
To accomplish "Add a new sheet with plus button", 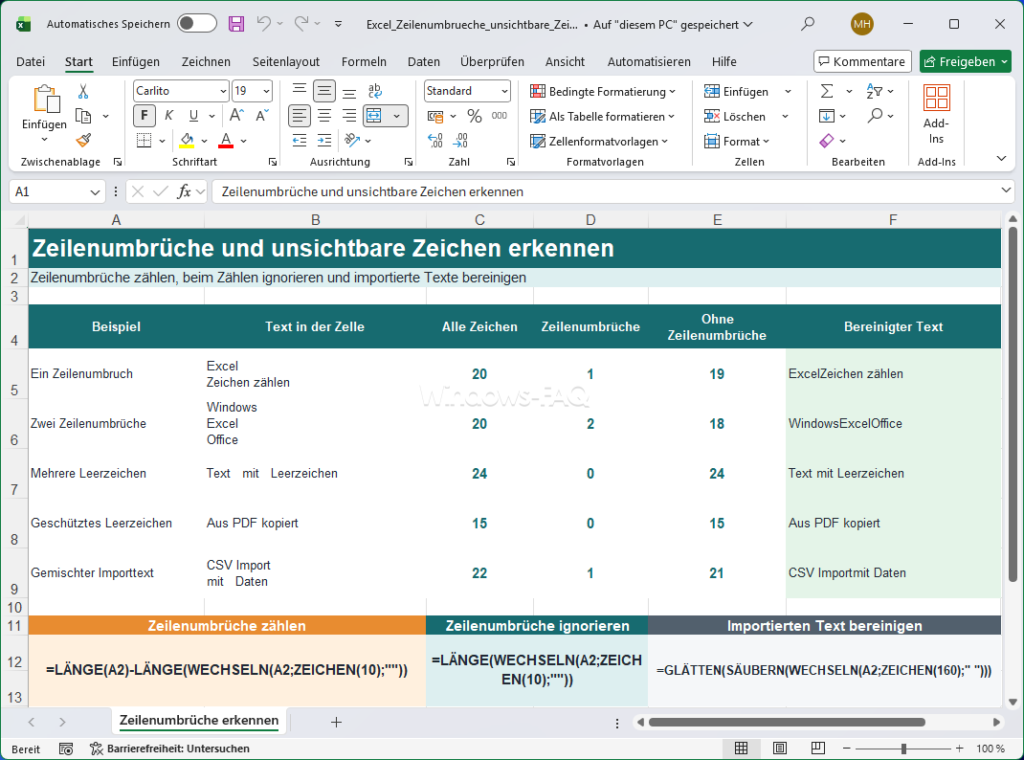I will [336, 722].
